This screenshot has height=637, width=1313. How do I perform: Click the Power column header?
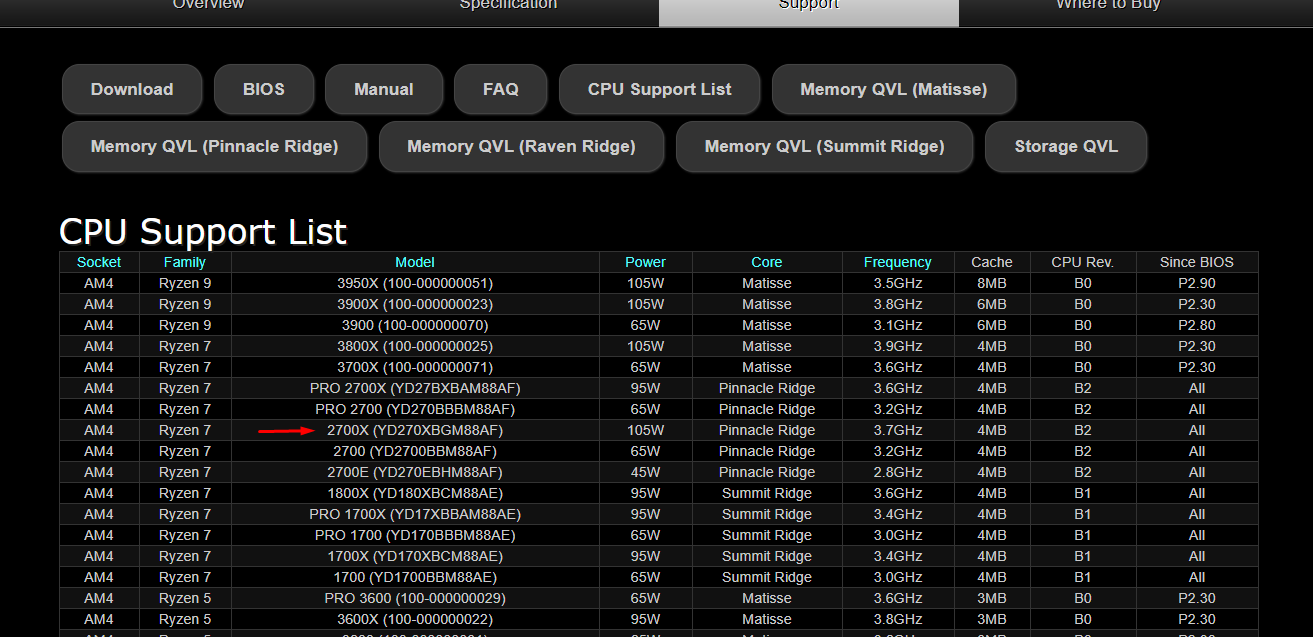(x=646, y=262)
